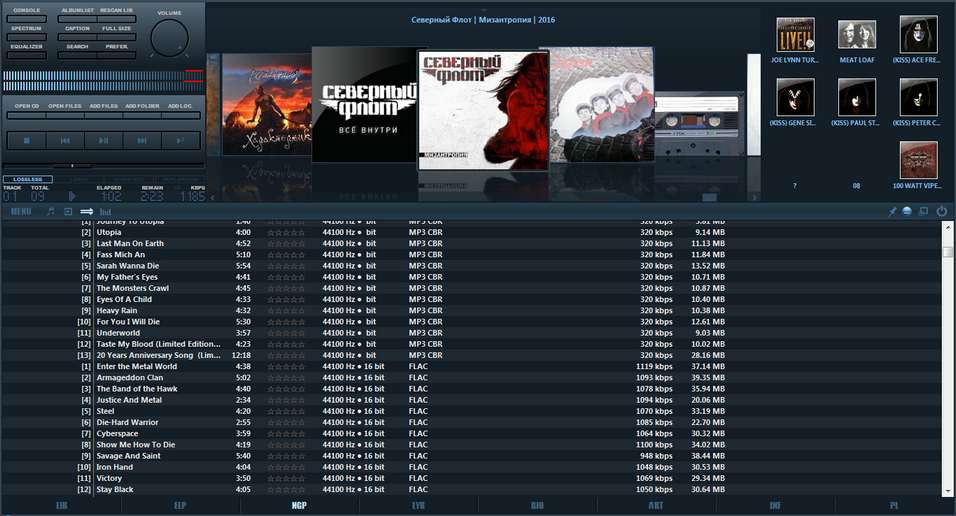956x516 pixels.
Task: Select the fantasy warrior cover in coverflow
Action: [x=266, y=104]
